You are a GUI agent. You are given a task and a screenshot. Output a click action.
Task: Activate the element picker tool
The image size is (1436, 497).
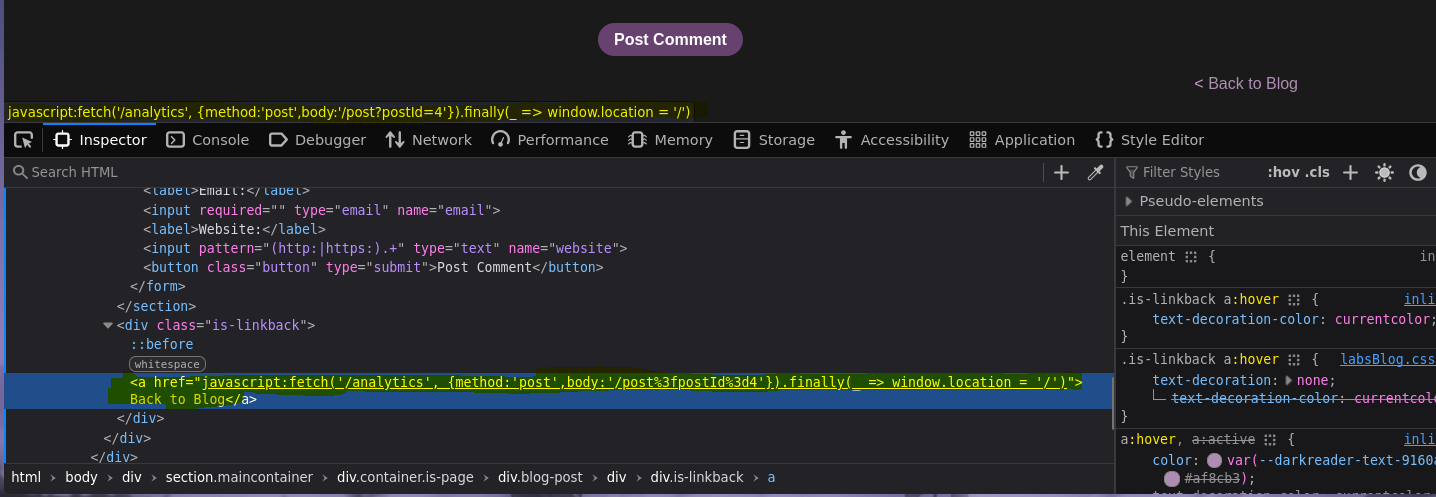tap(24, 140)
